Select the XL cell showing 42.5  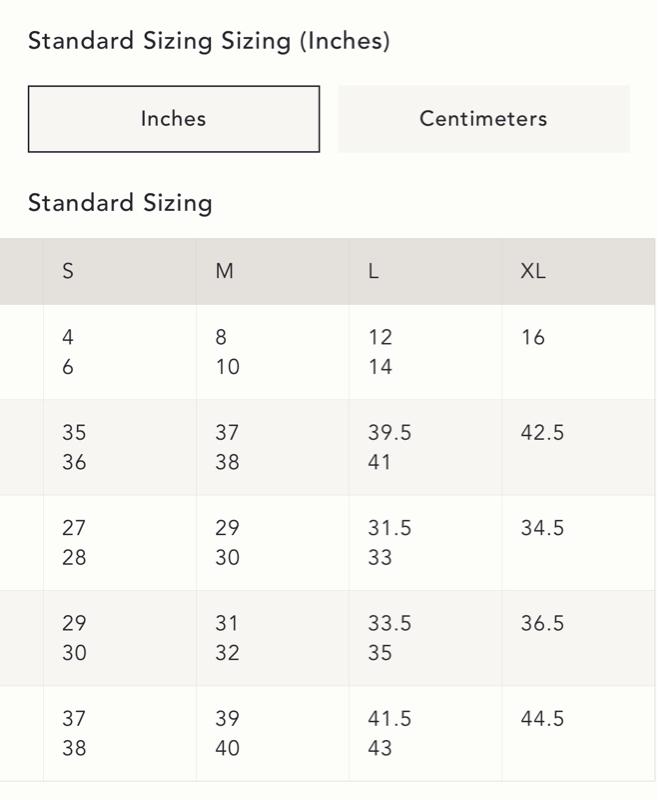click(542, 433)
